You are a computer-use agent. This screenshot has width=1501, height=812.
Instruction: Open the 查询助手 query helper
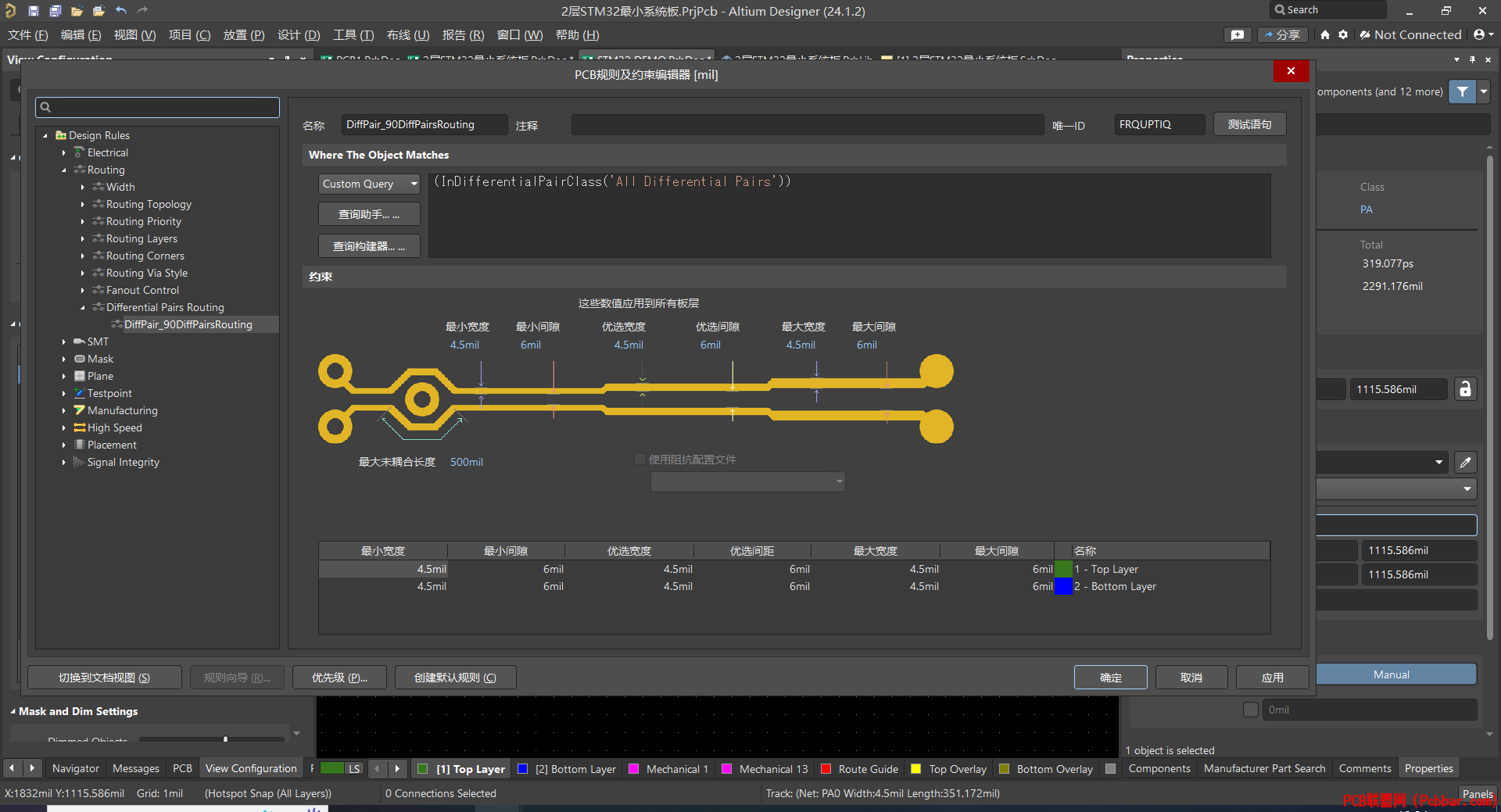[x=369, y=214]
